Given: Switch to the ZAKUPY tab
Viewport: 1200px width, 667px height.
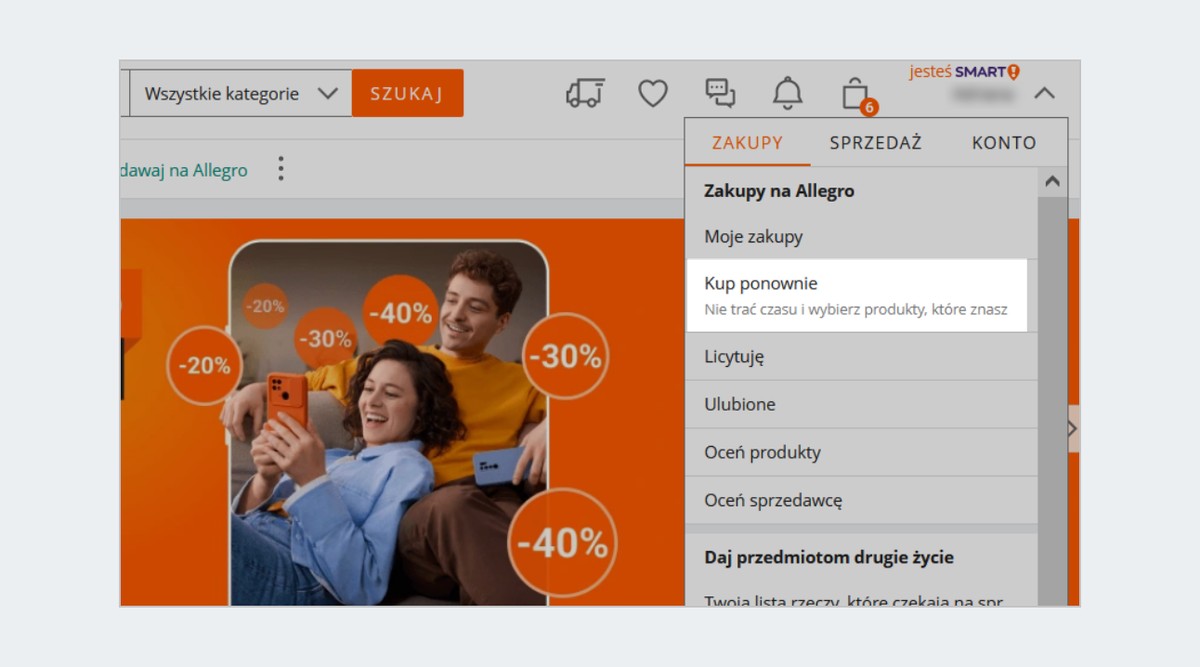Looking at the screenshot, I should pyautogui.click(x=748, y=143).
